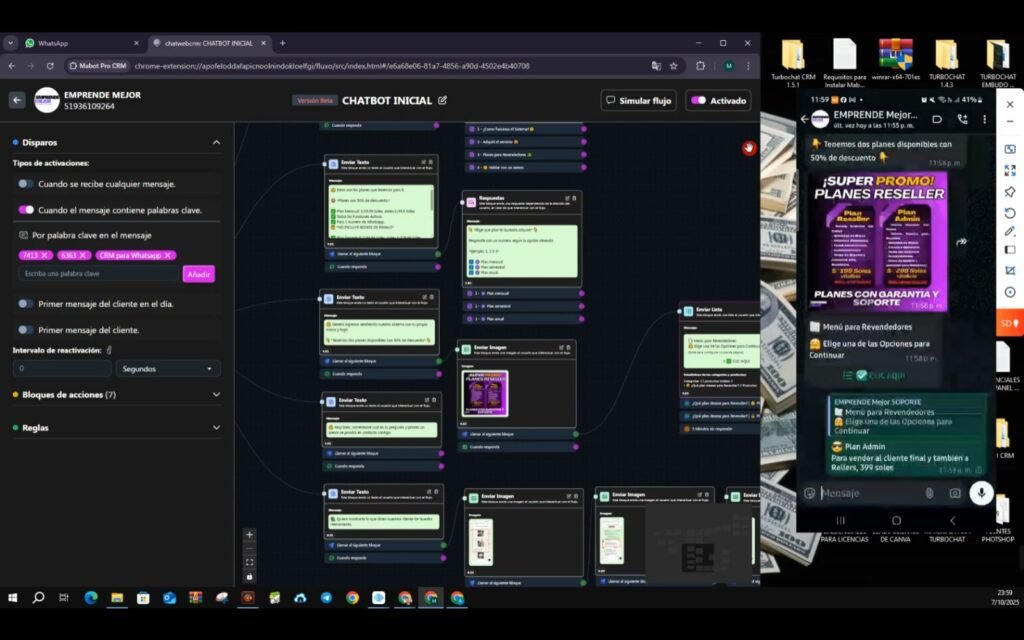Open the browser extensions puzzle icon

700,66
